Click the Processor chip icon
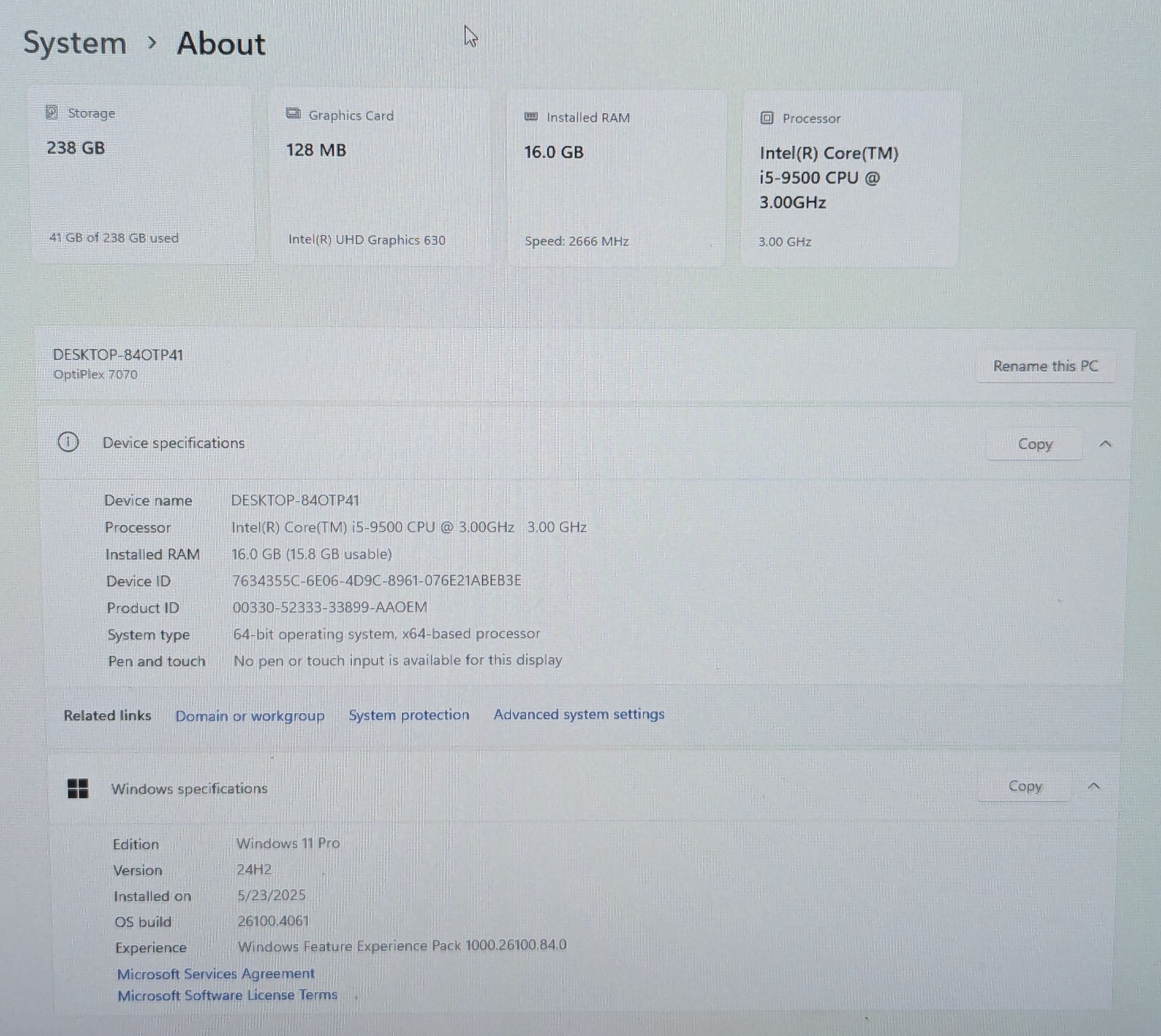The image size is (1161, 1036). [x=766, y=118]
